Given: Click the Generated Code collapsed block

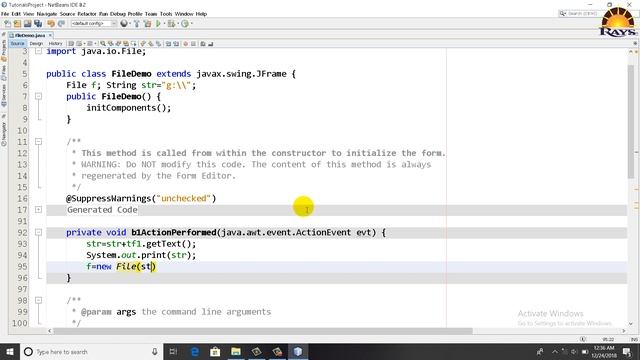Looking at the screenshot, I should tap(102, 210).
